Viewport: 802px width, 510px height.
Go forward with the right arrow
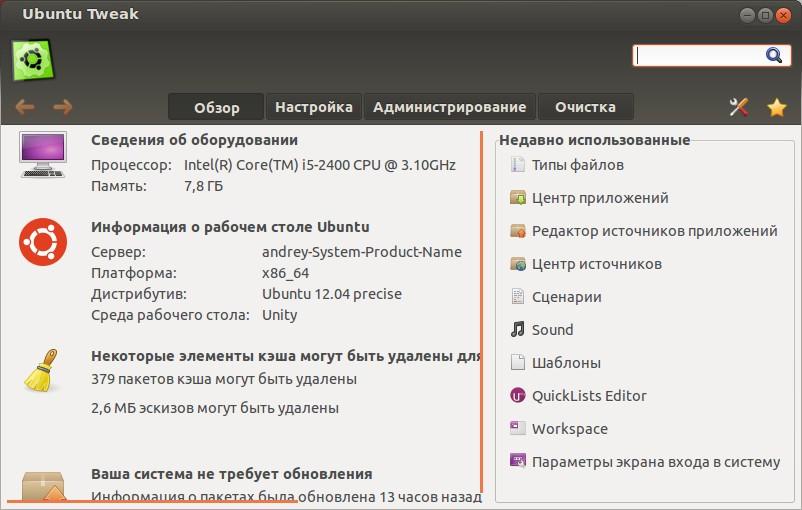(62, 106)
